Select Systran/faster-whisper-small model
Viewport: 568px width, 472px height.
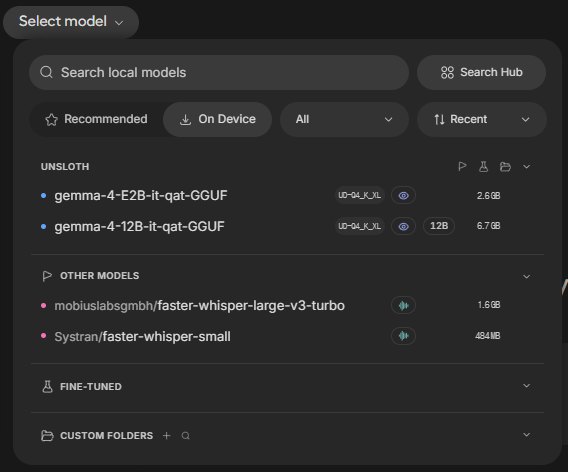click(x=142, y=337)
